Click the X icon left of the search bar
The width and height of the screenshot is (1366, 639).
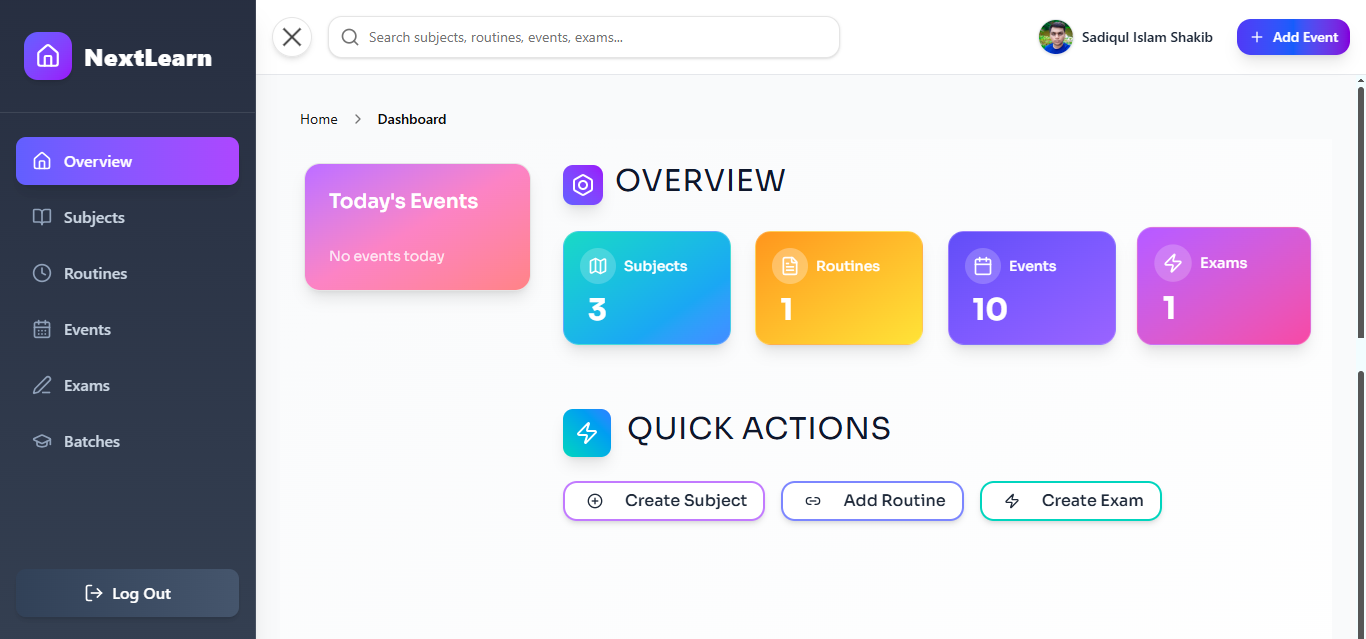[x=291, y=37]
